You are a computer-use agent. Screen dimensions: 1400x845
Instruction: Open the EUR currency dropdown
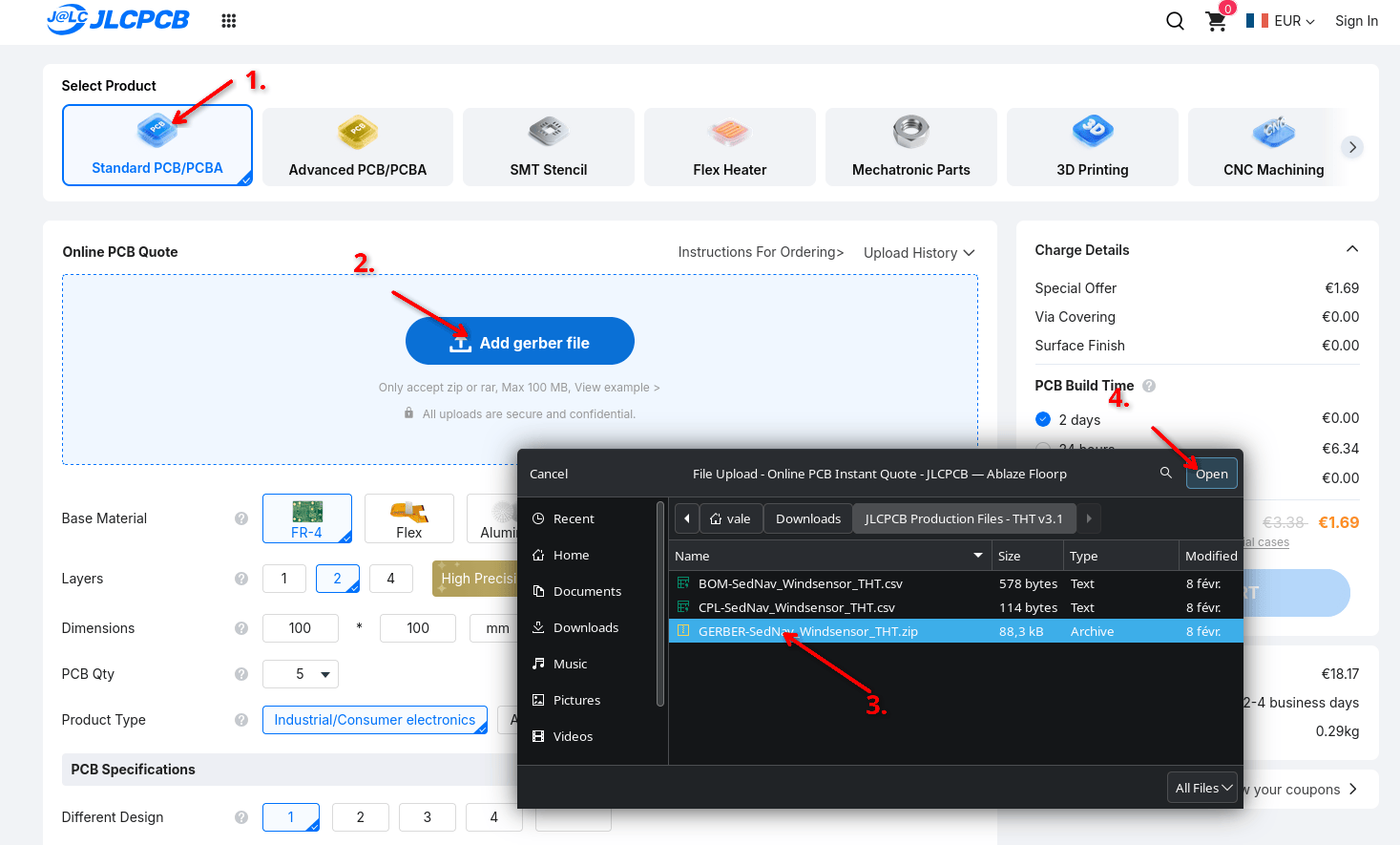click(x=1282, y=21)
